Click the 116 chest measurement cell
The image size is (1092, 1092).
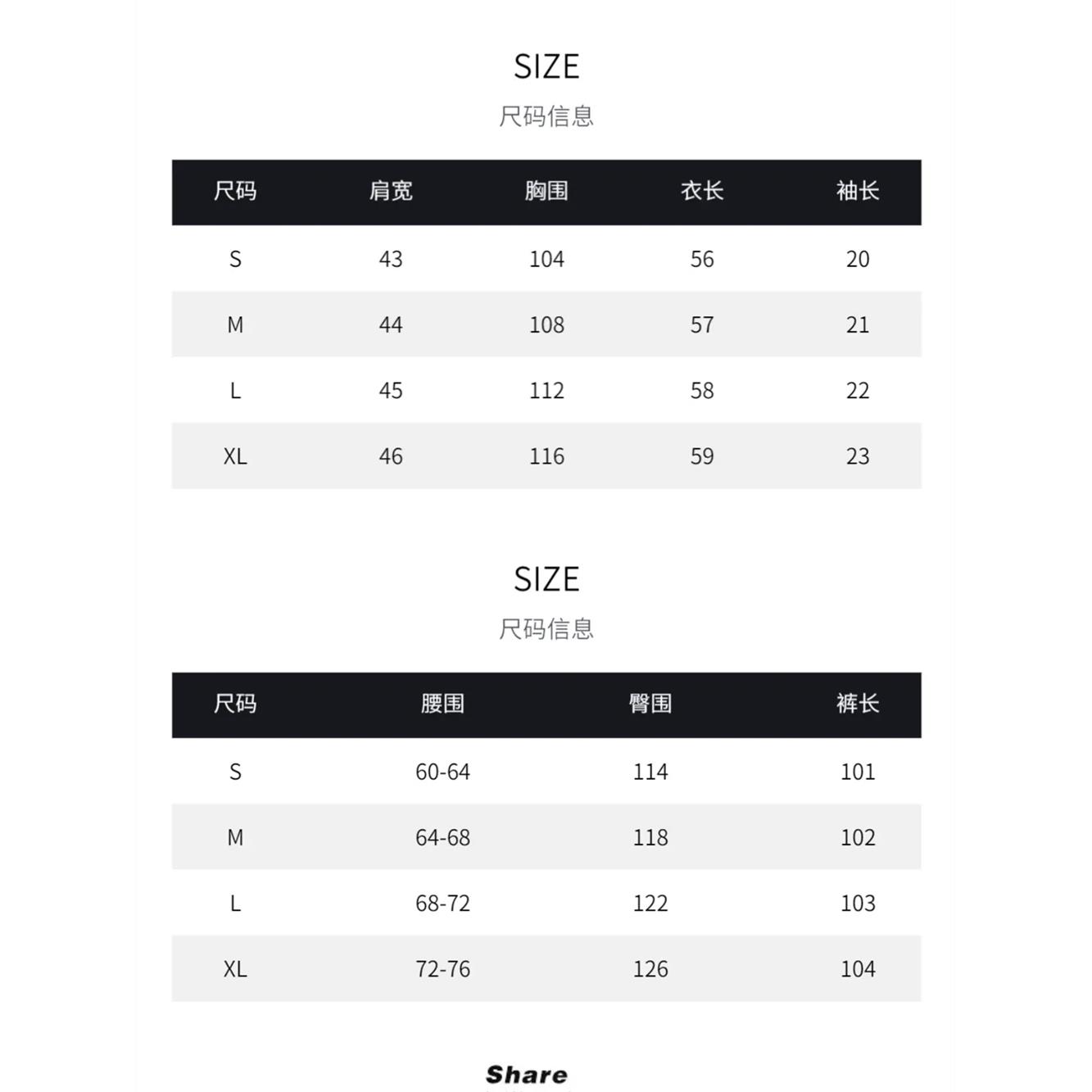(546, 456)
